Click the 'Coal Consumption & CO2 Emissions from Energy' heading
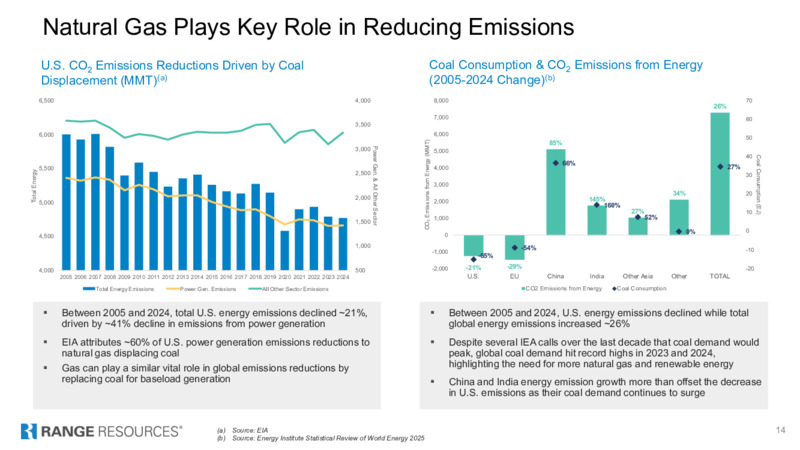The height and width of the screenshot is (450, 800). (x=566, y=72)
